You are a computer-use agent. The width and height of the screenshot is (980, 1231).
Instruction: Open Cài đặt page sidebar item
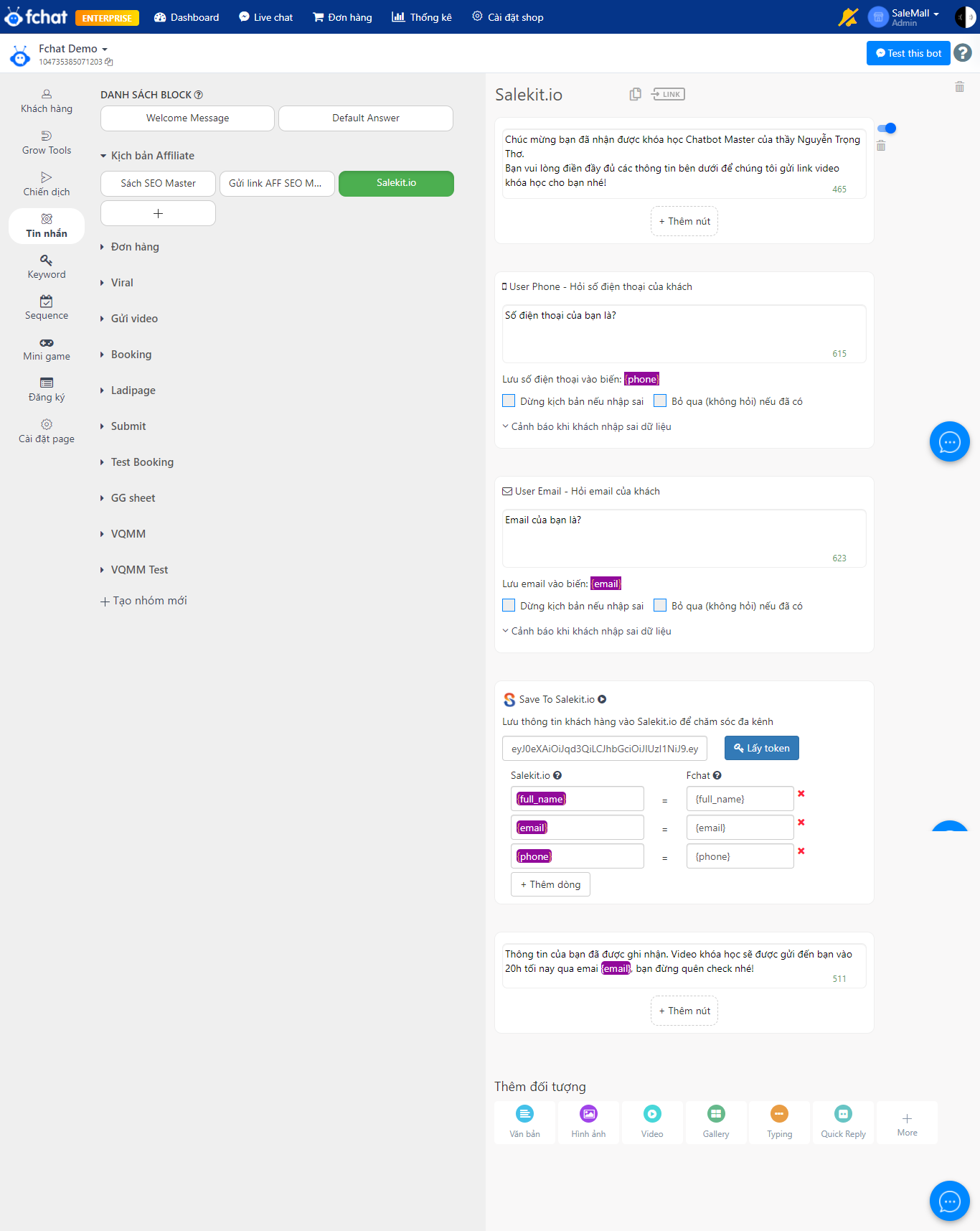47,431
